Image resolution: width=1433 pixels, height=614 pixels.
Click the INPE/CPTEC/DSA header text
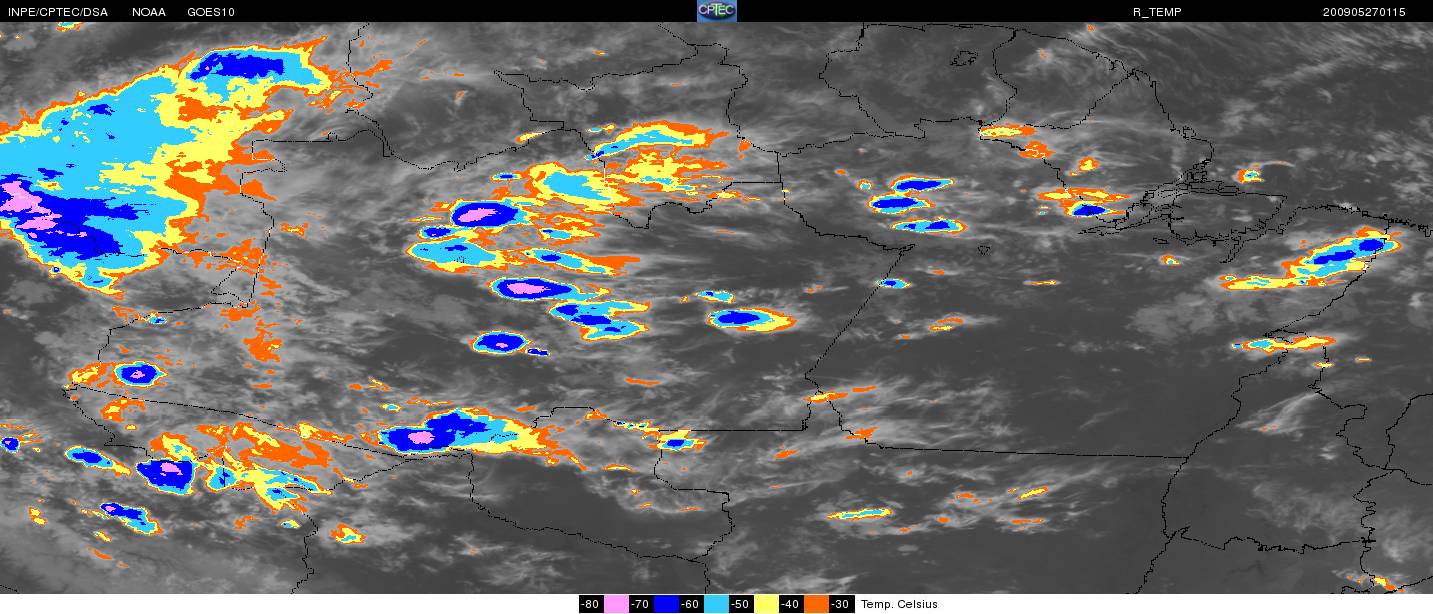point(57,12)
